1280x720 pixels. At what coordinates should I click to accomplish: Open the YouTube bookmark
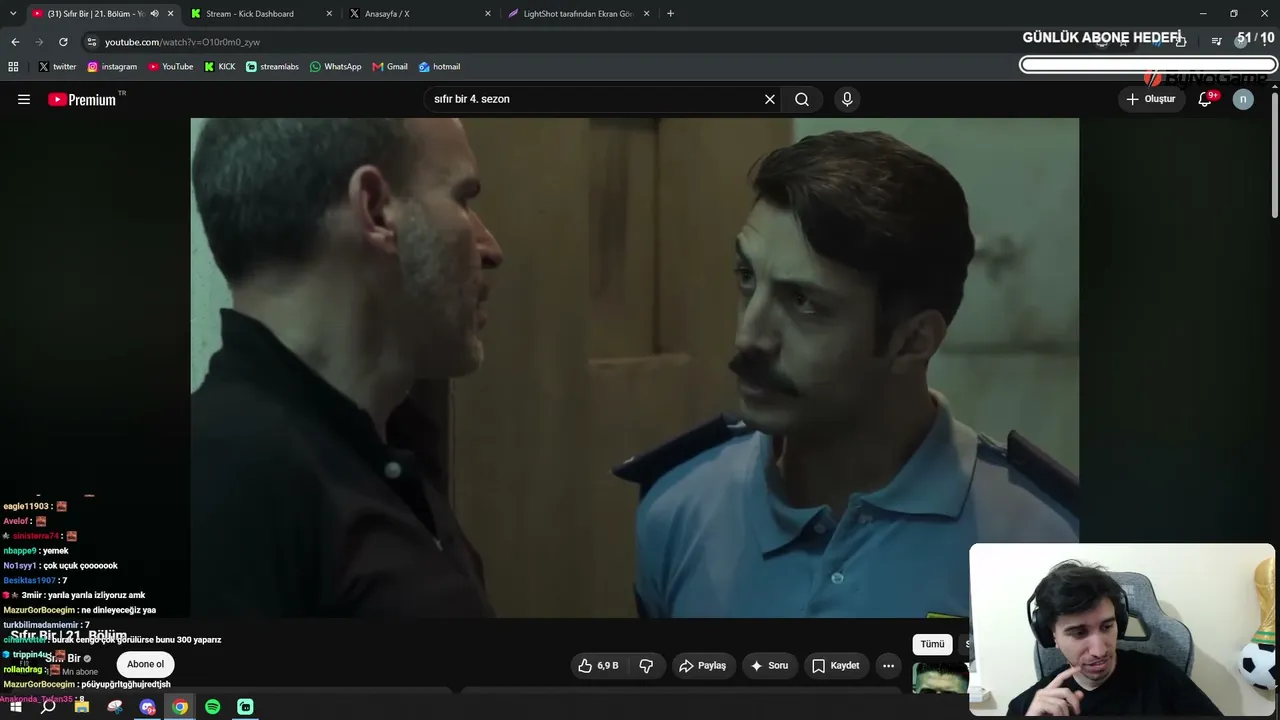(x=170, y=67)
